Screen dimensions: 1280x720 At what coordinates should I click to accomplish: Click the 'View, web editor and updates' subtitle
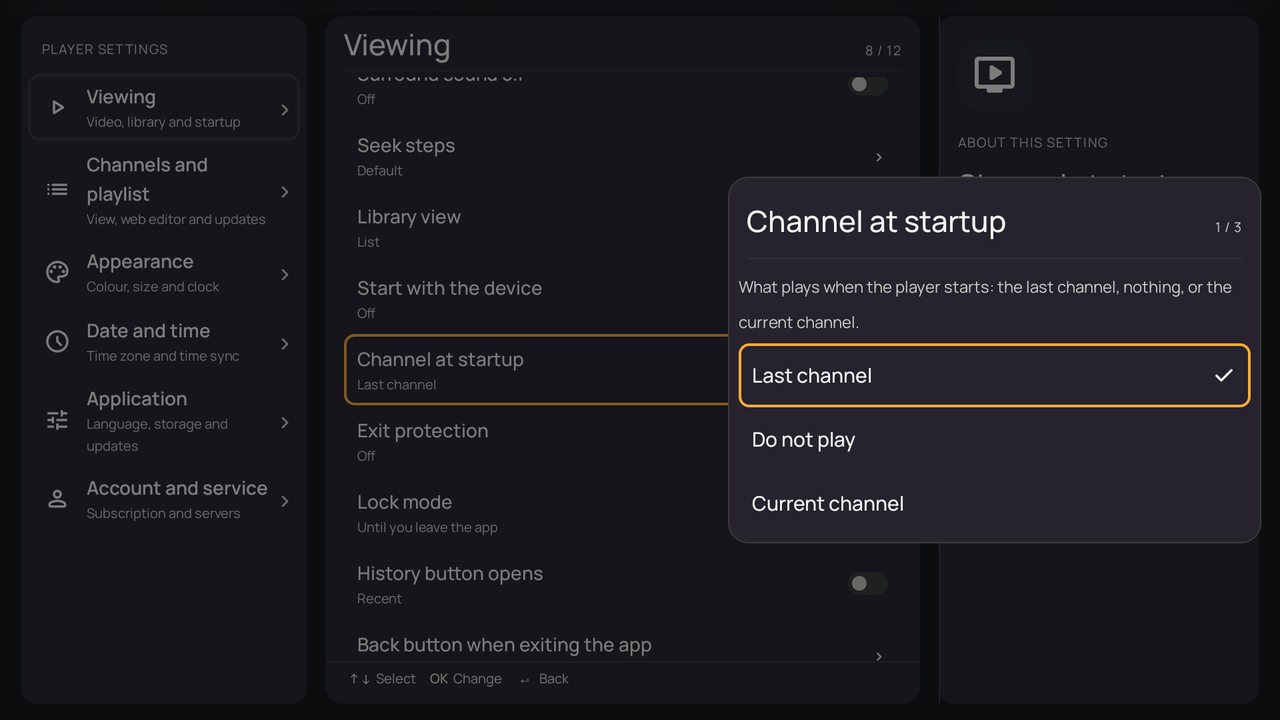pyautogui.click(x=176, y=219)
